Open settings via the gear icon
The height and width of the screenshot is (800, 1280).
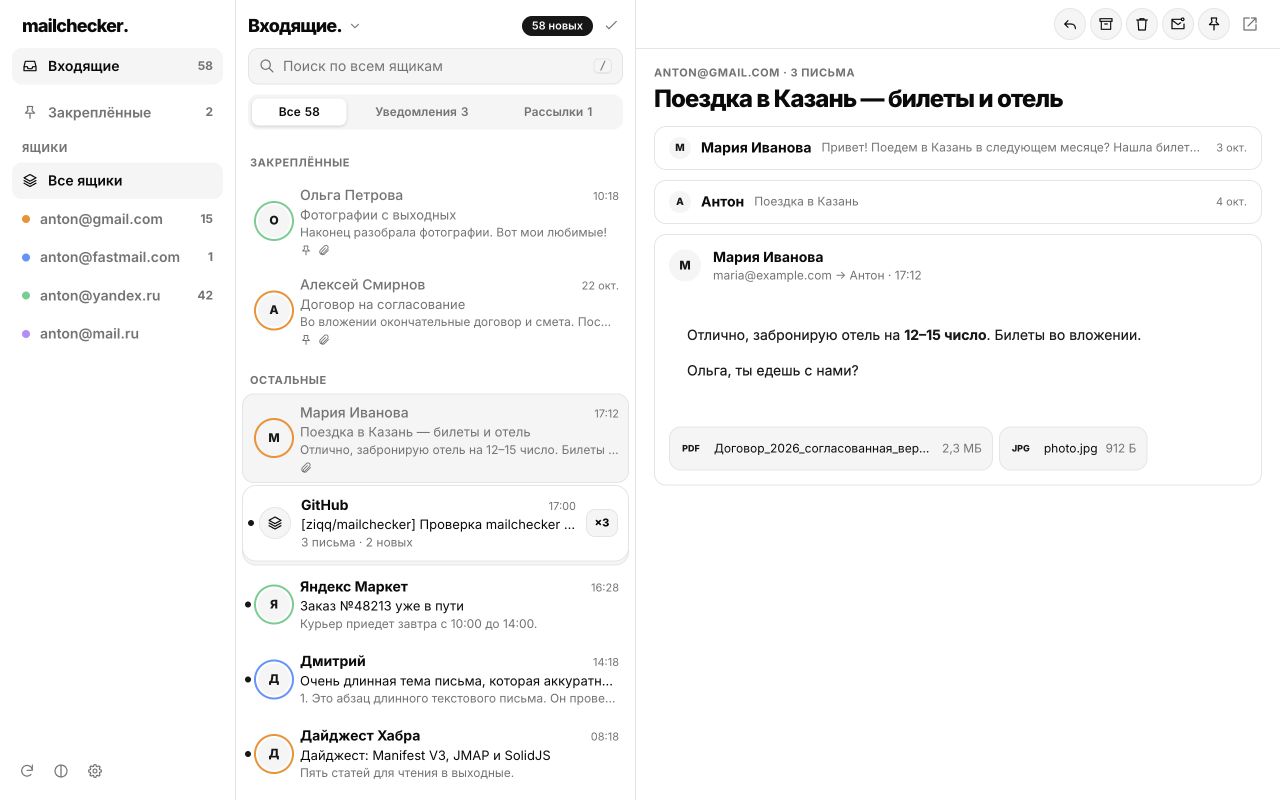95,771
